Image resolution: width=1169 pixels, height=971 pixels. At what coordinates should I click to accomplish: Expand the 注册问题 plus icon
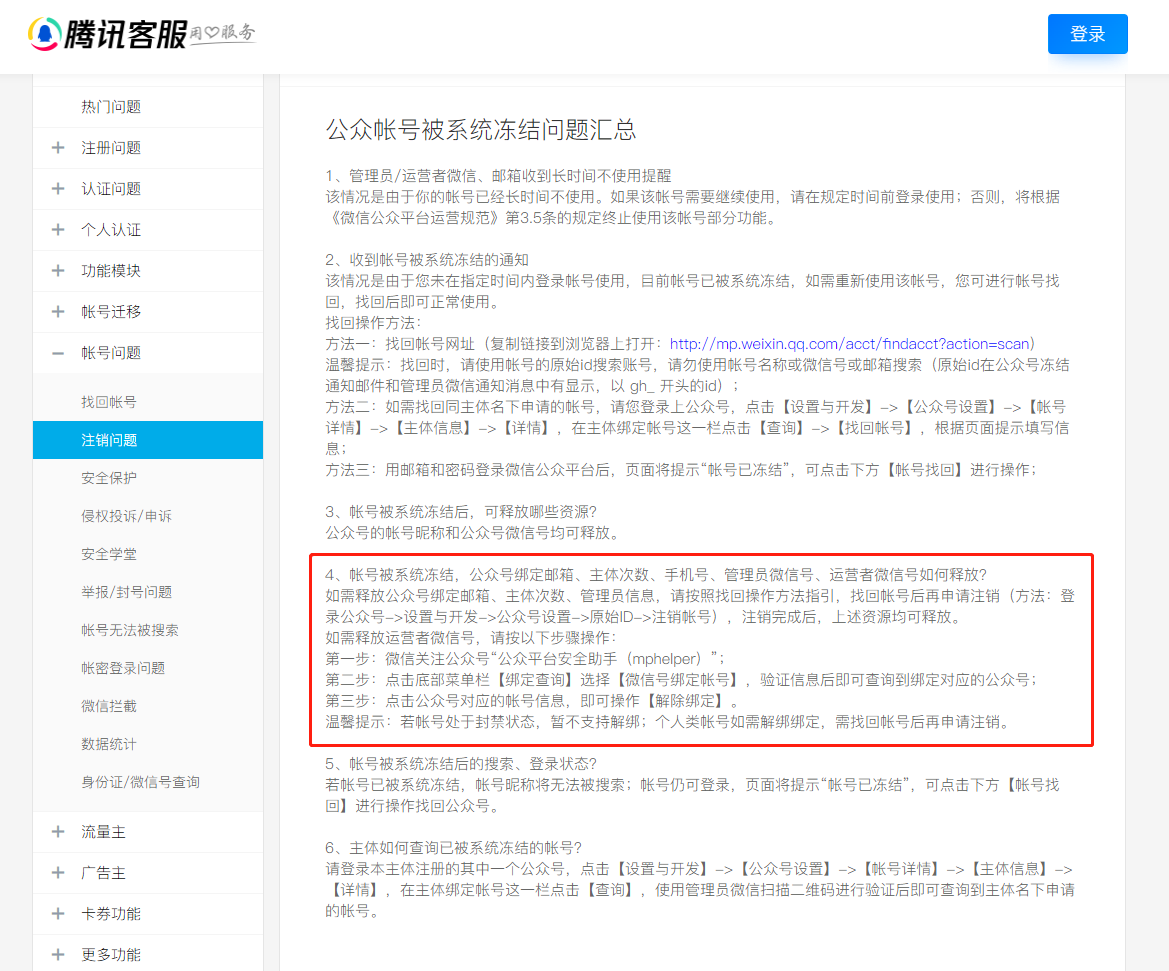58,148
